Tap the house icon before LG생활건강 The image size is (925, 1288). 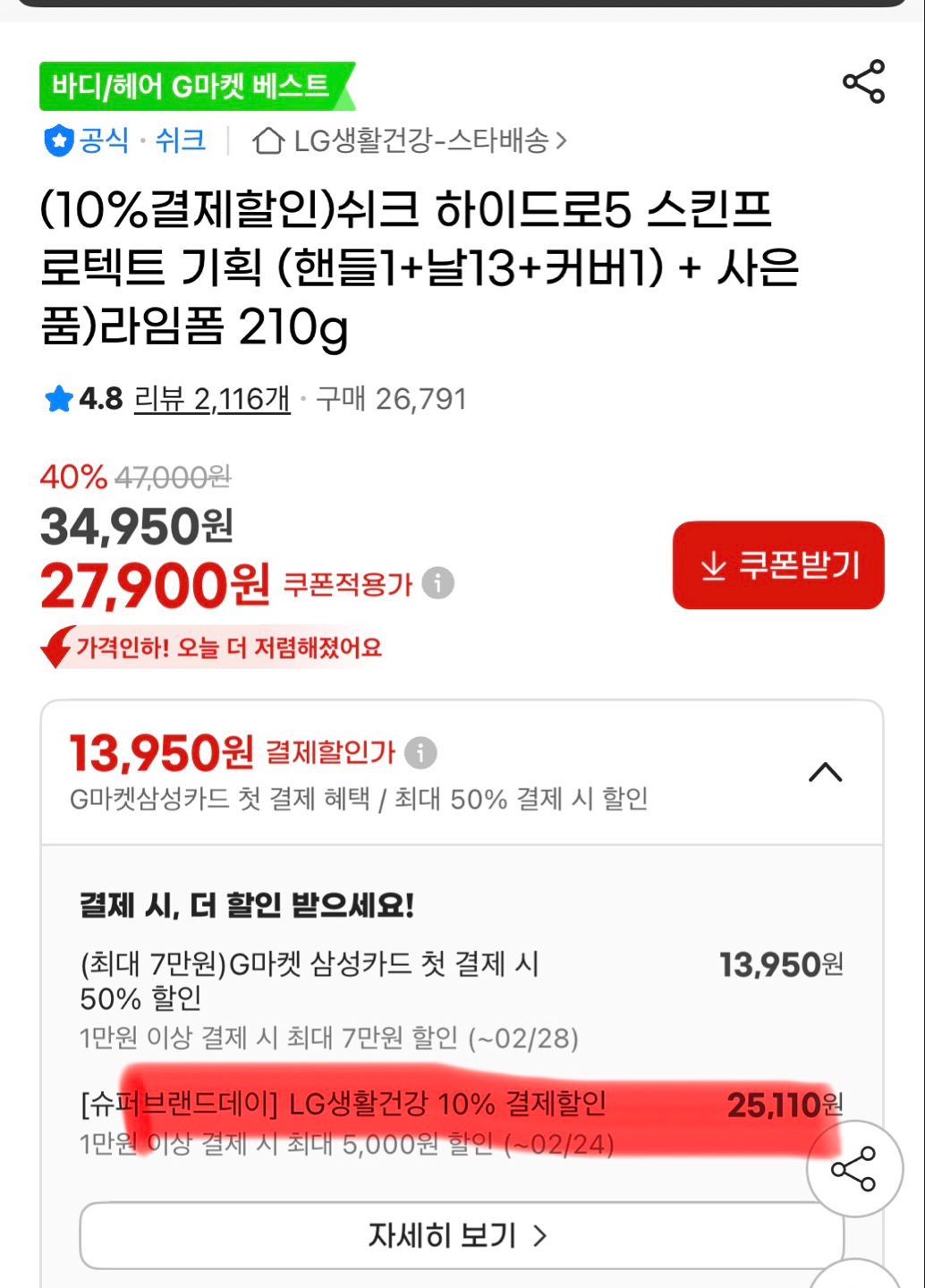tap(267, 140)
